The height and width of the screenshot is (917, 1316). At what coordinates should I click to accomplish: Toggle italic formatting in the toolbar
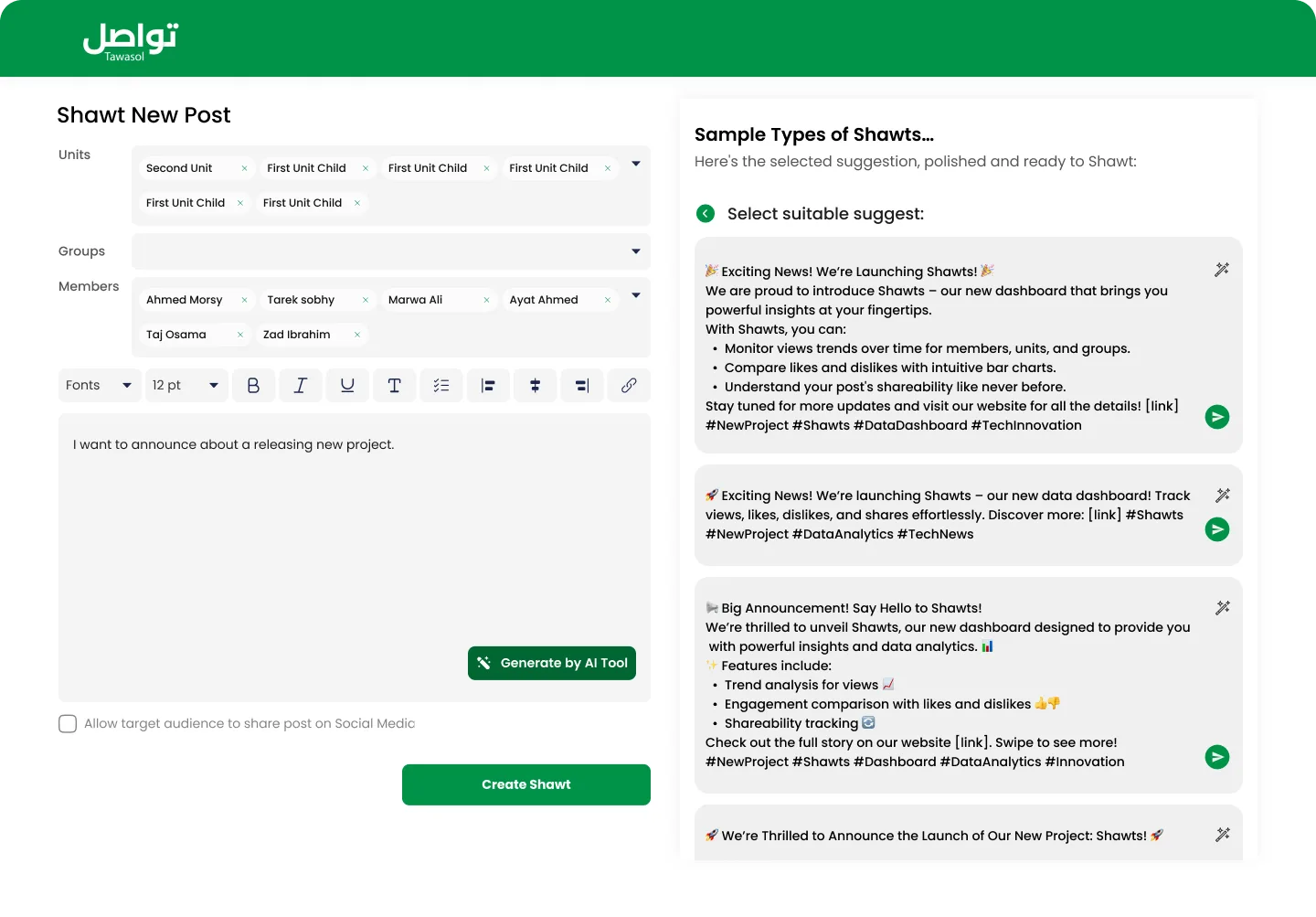point(300,386)
